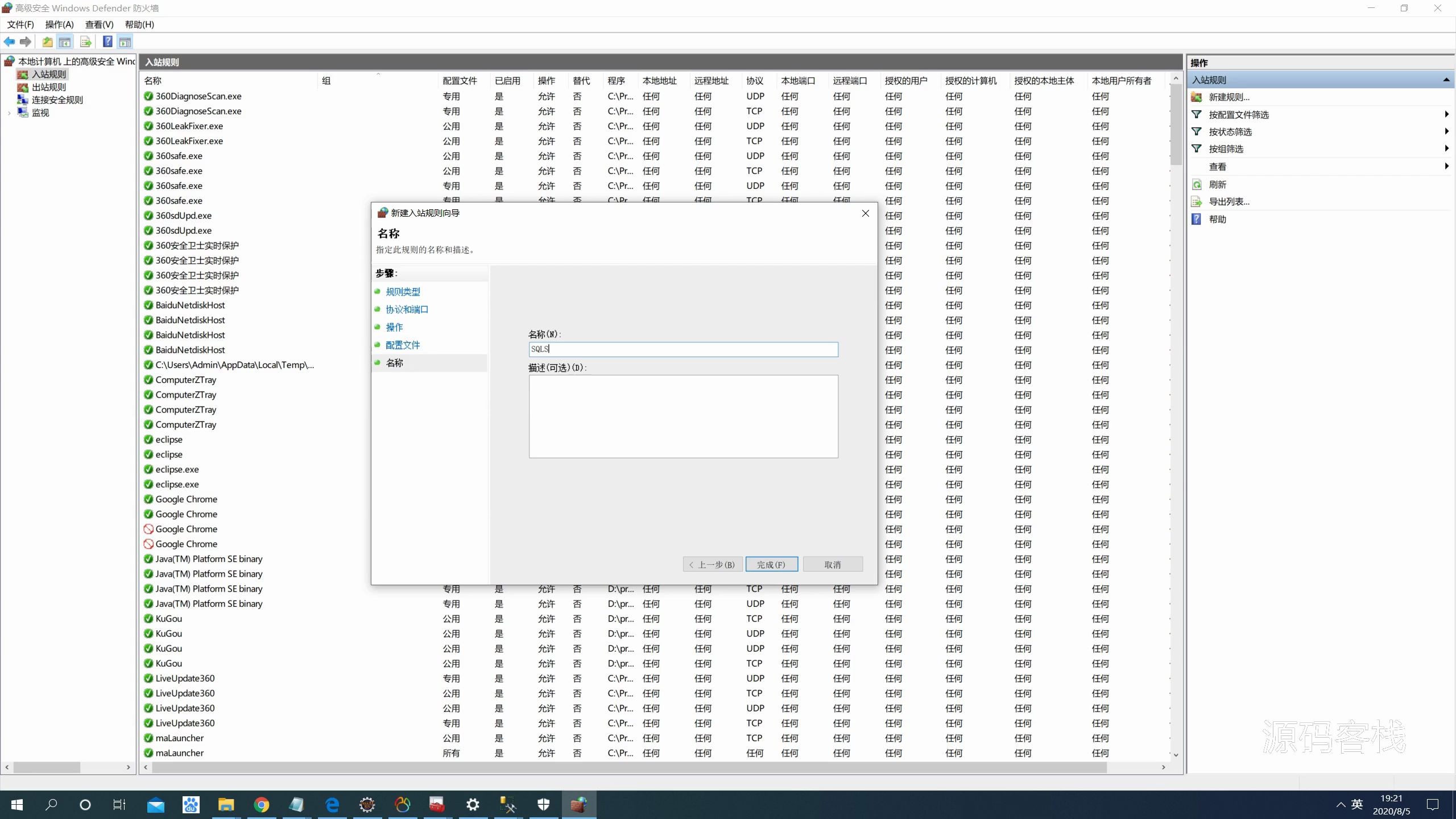Click 帮助 in the actions pane
This screenshot has width=1456, height=819.
[x=1218, y=219]
